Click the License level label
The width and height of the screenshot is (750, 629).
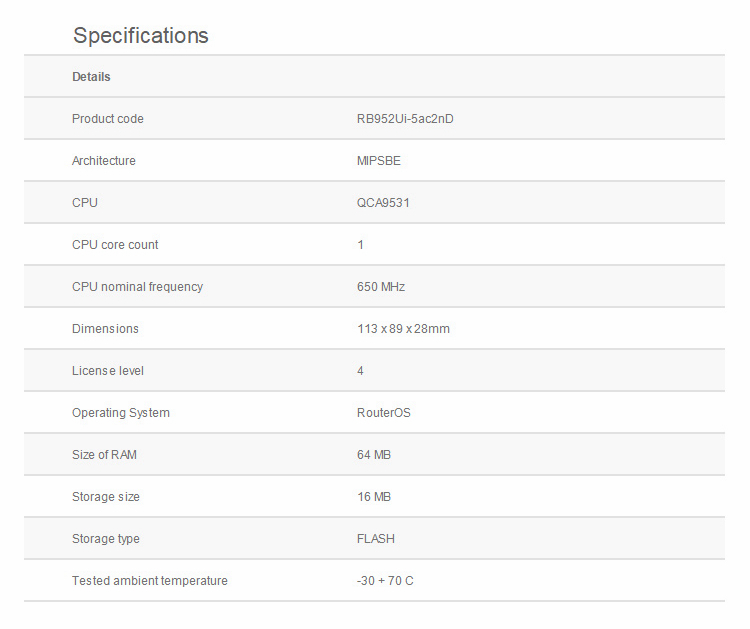[x=108, y=371]
